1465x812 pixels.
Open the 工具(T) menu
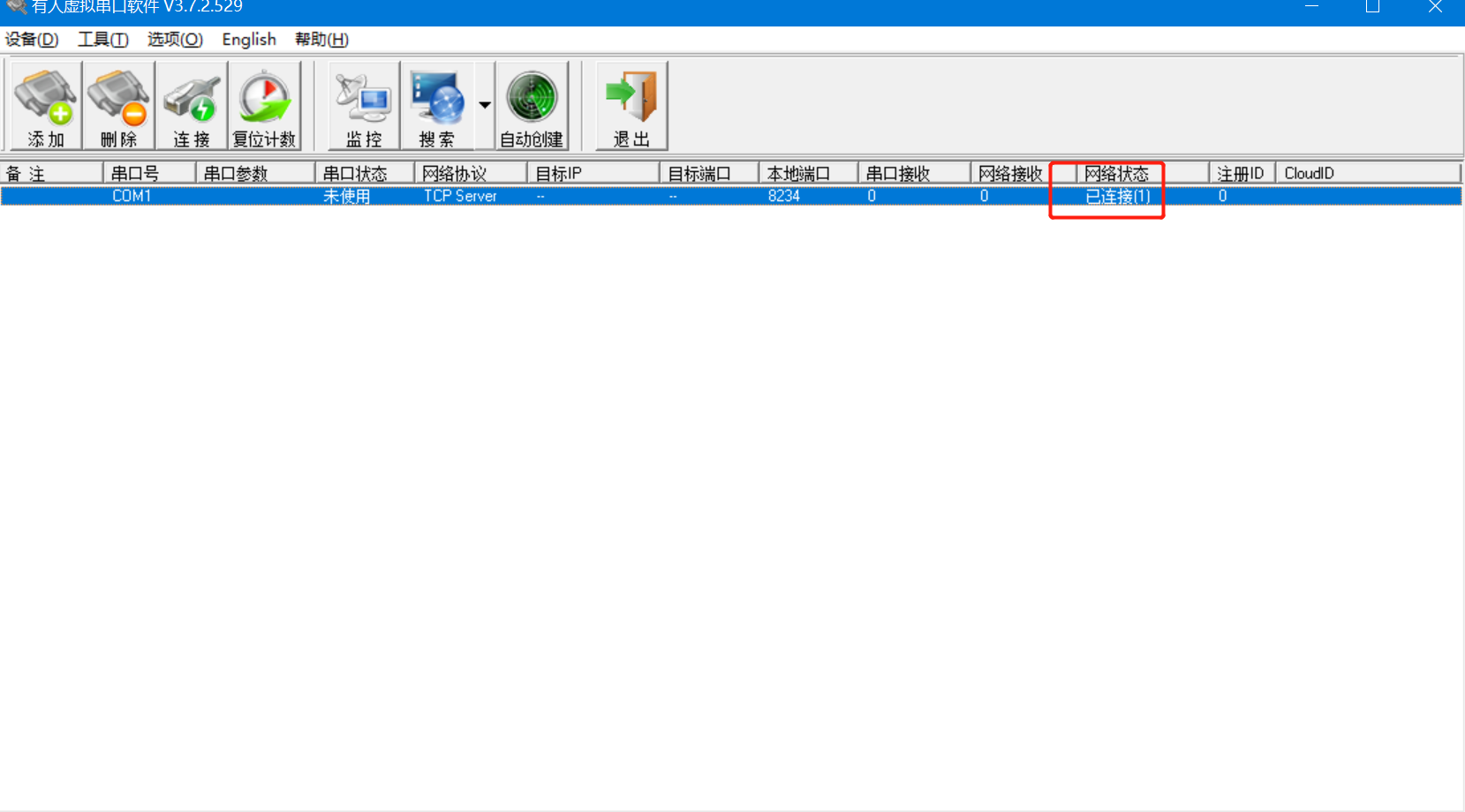click(103, 40)
